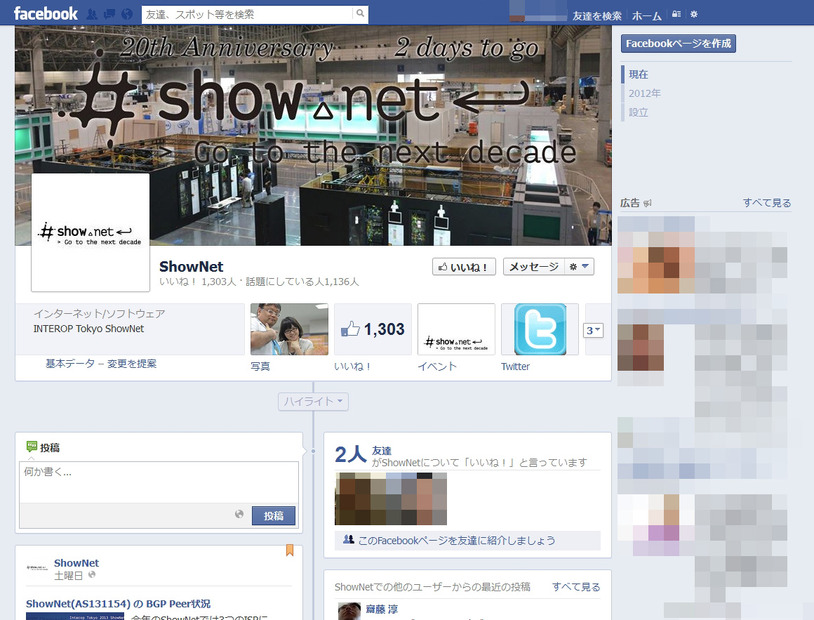Click すべて見る next to 広告
This screenshot has width=814, height=620.
point(766,203)
